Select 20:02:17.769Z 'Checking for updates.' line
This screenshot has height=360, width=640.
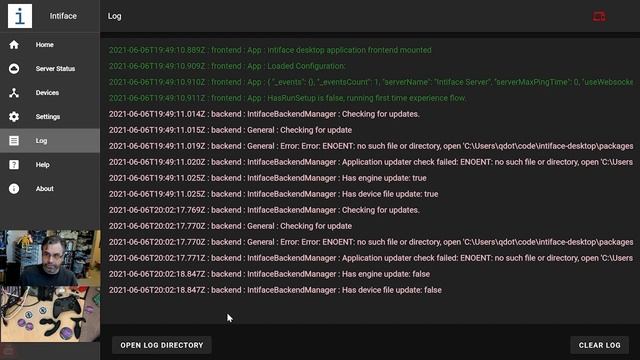(x=264, y=210)
